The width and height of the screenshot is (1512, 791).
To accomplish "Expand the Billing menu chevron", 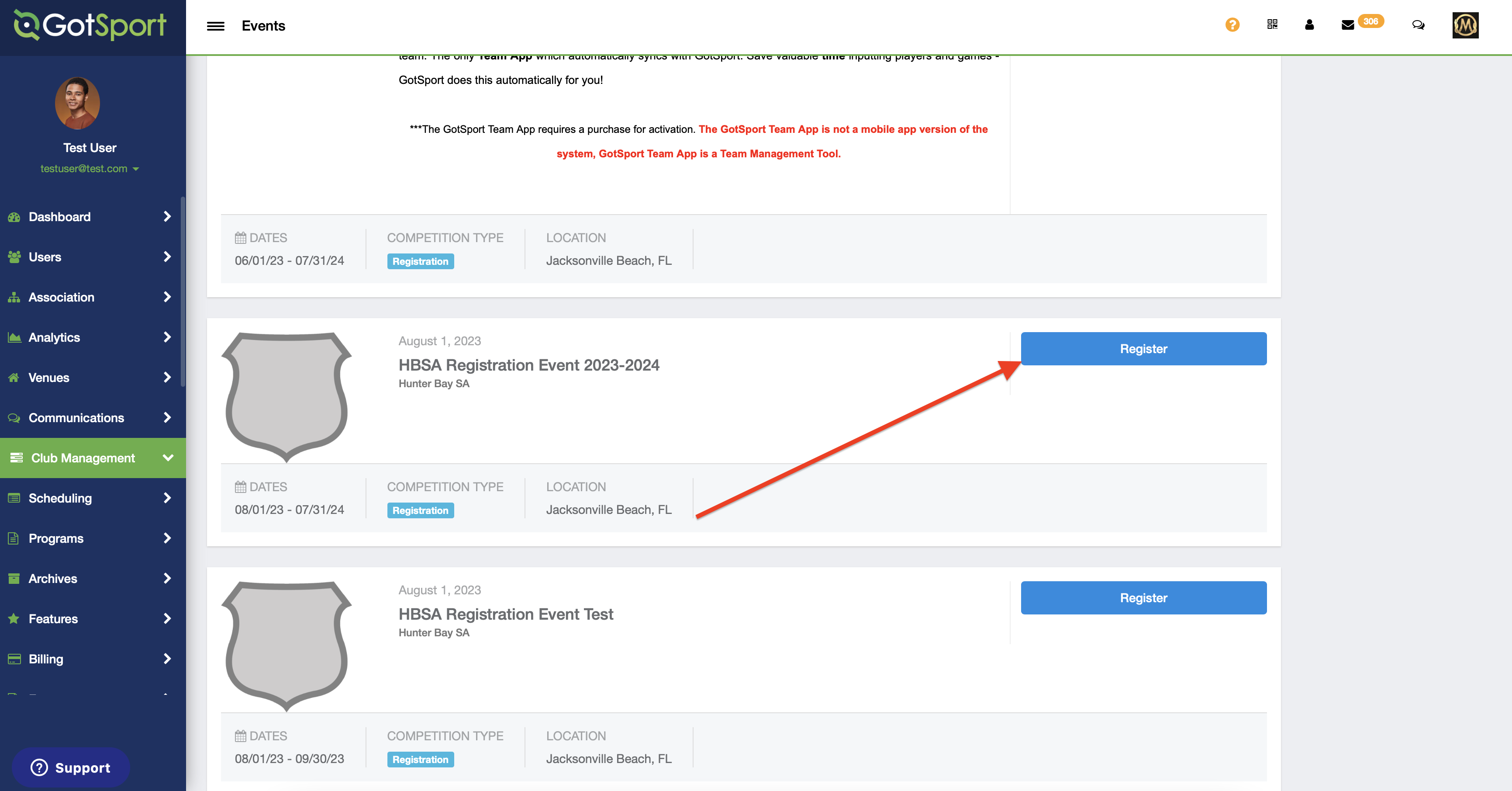I will coord(167,659).
